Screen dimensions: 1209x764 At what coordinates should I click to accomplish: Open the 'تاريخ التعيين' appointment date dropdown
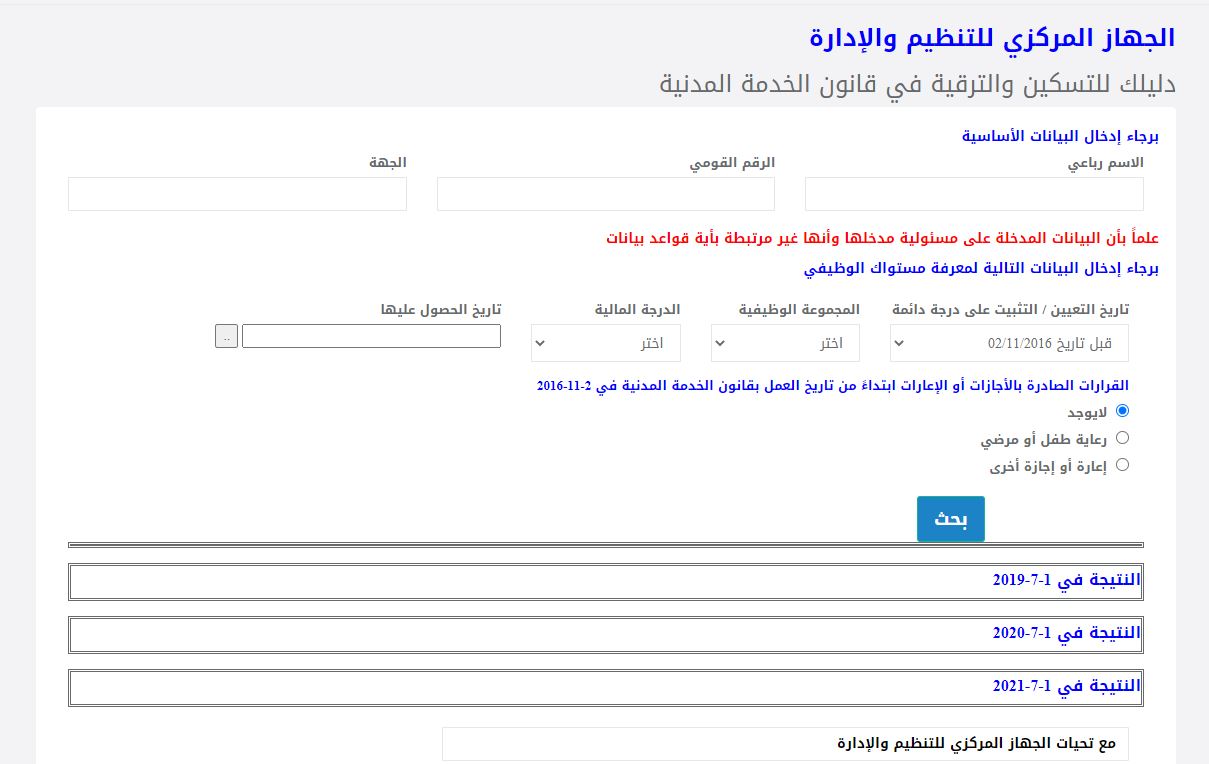point(1009,343)
